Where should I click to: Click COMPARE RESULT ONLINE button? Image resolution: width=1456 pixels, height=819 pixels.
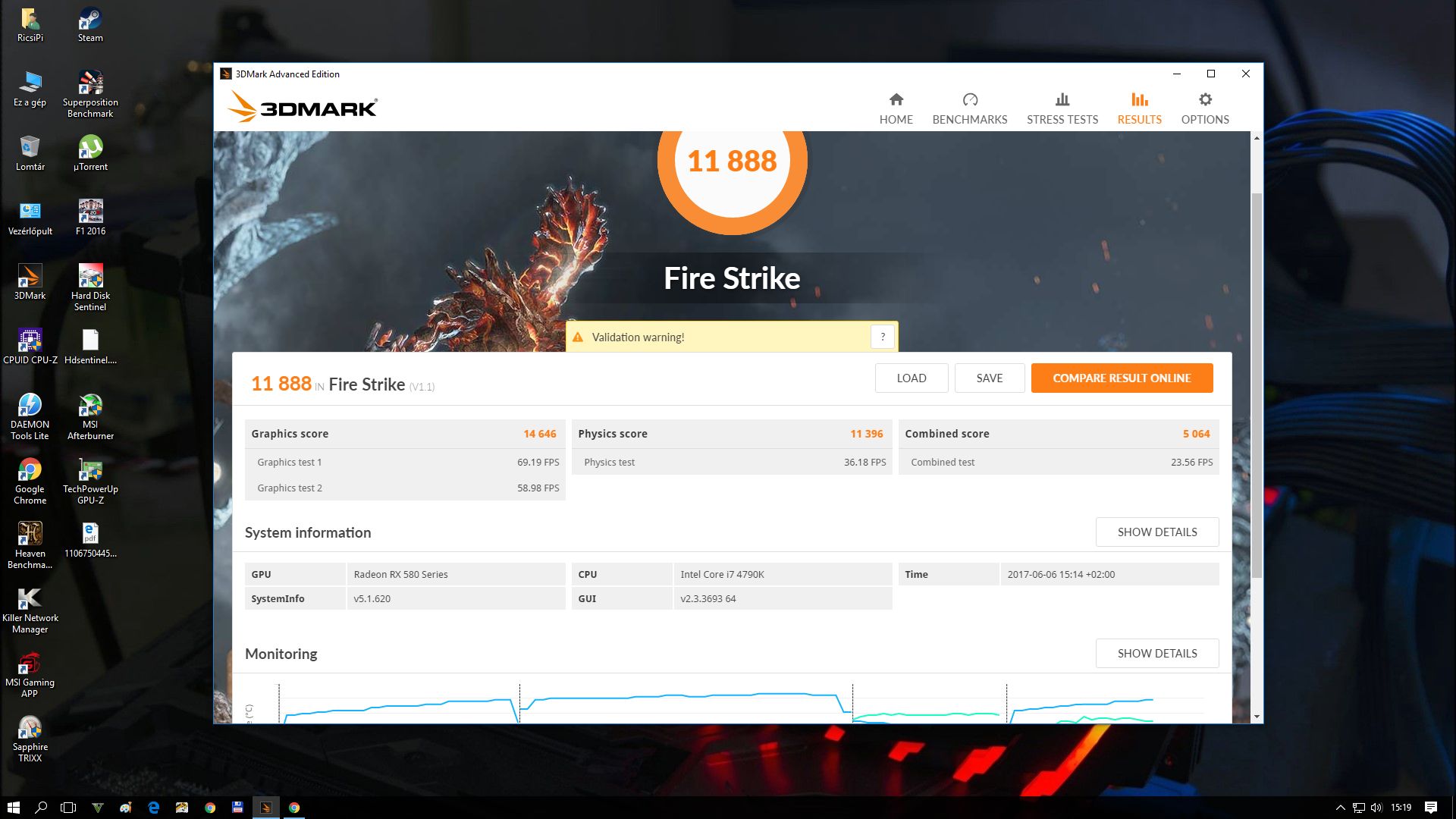tap(1122, 378)
